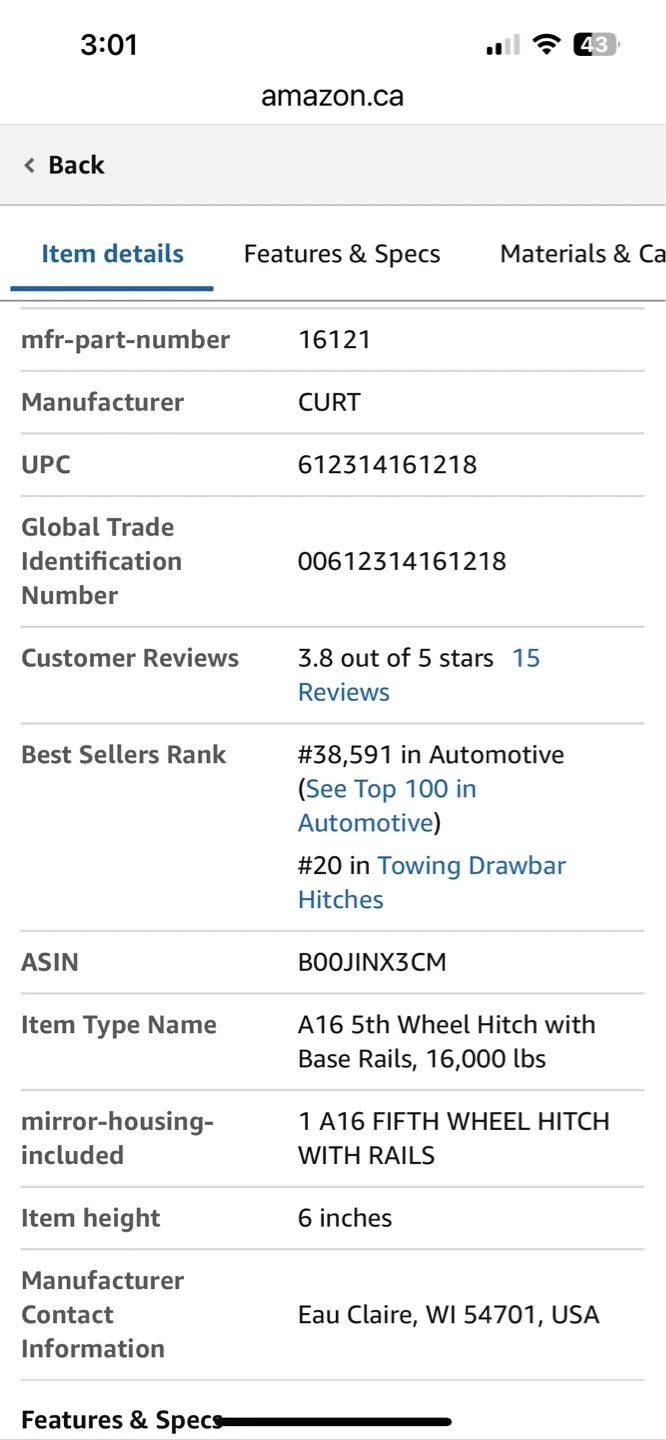Screen dimensions: 666x1440
Task: Tap the amazon.ca address bar
Action: tap(332, 96)
